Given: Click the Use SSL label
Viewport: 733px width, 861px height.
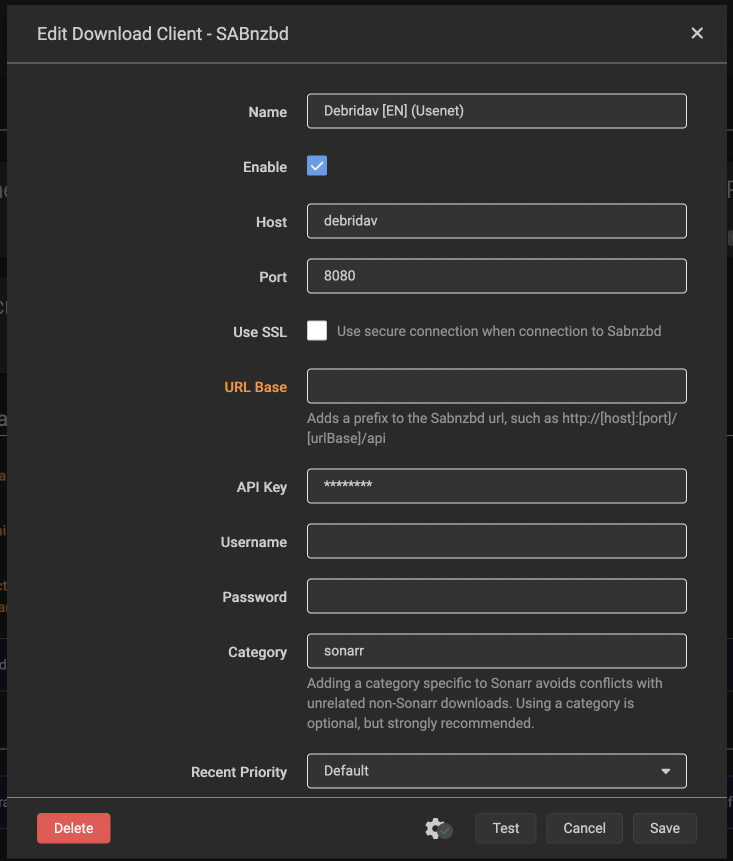Looking at the screenshot, I should [x=260, y=332].
